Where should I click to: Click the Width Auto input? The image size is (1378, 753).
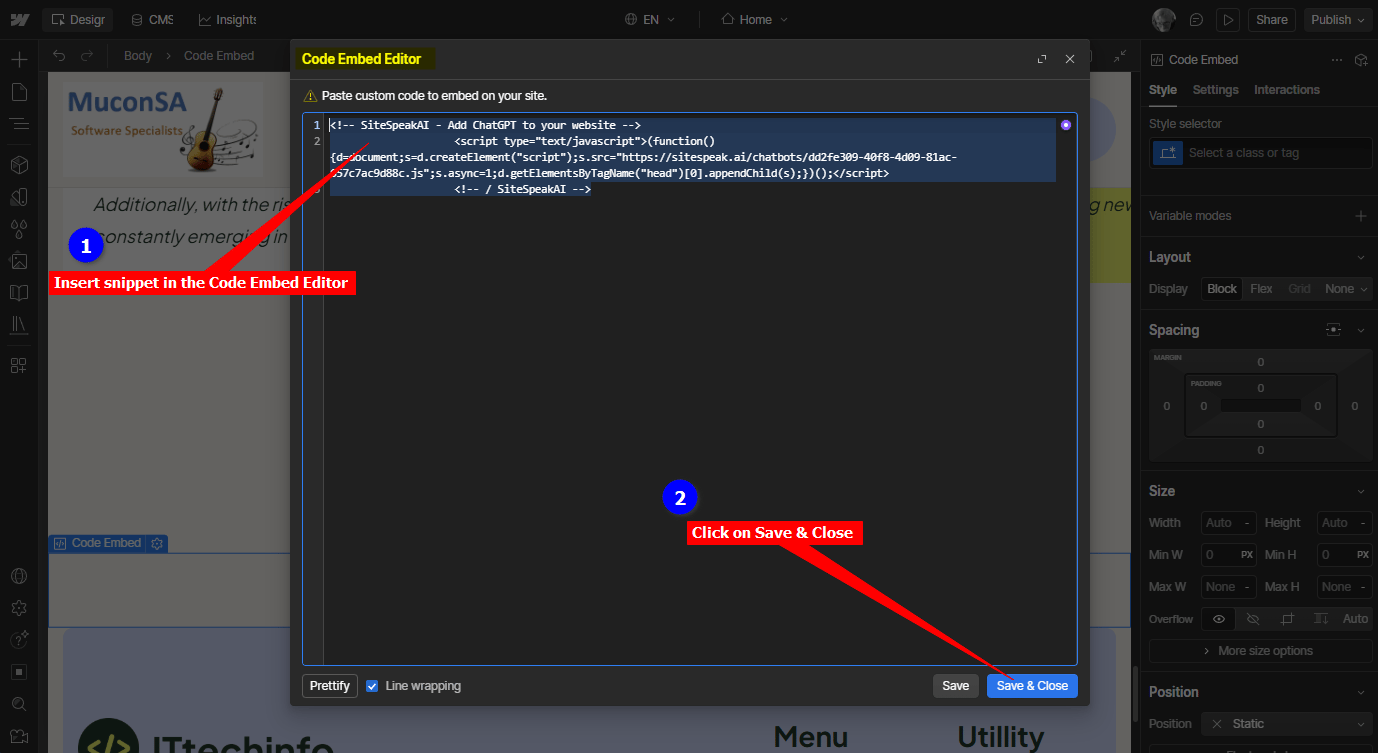1229,523
